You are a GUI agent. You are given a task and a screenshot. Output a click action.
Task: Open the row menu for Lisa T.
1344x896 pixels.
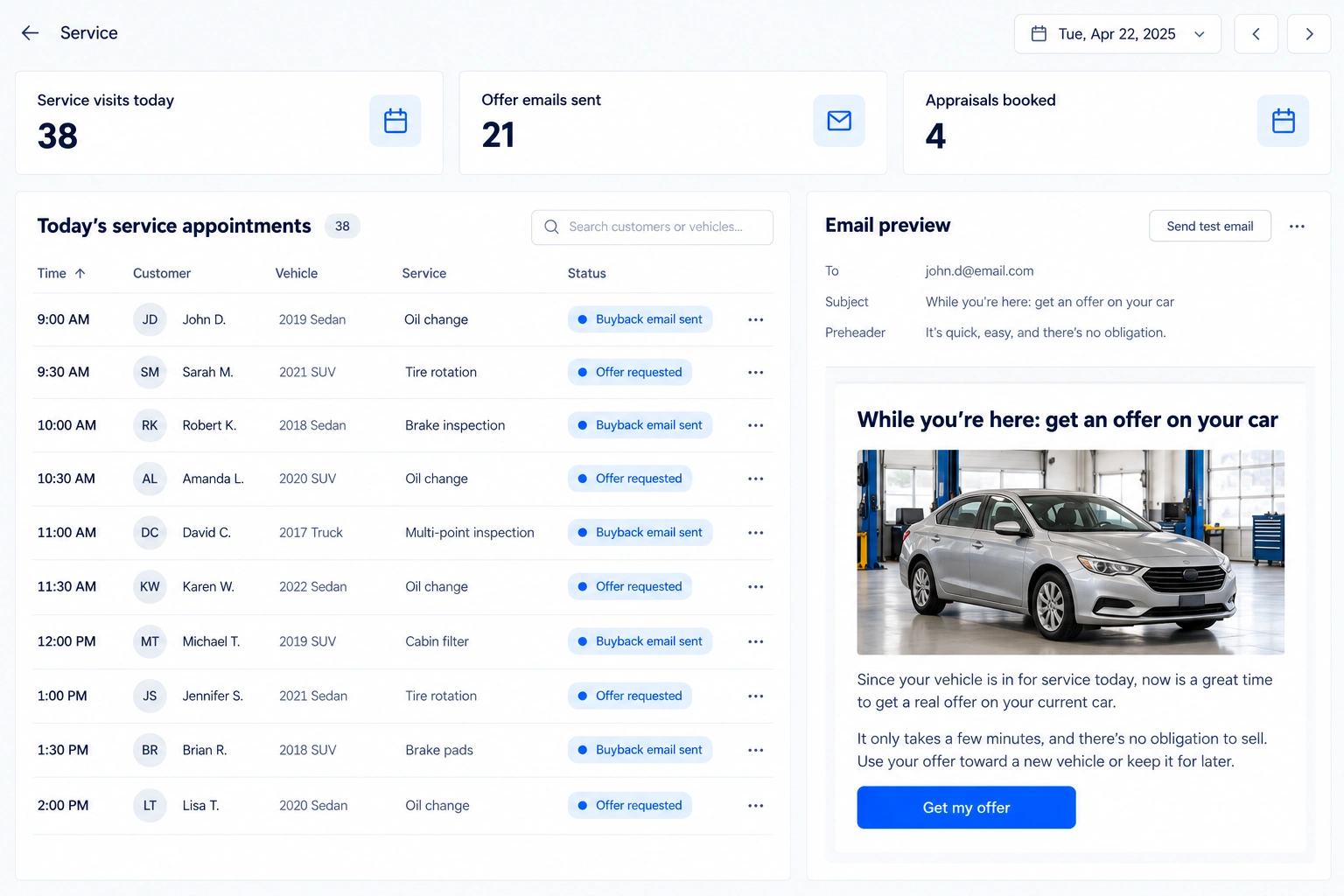coord(756,805)
